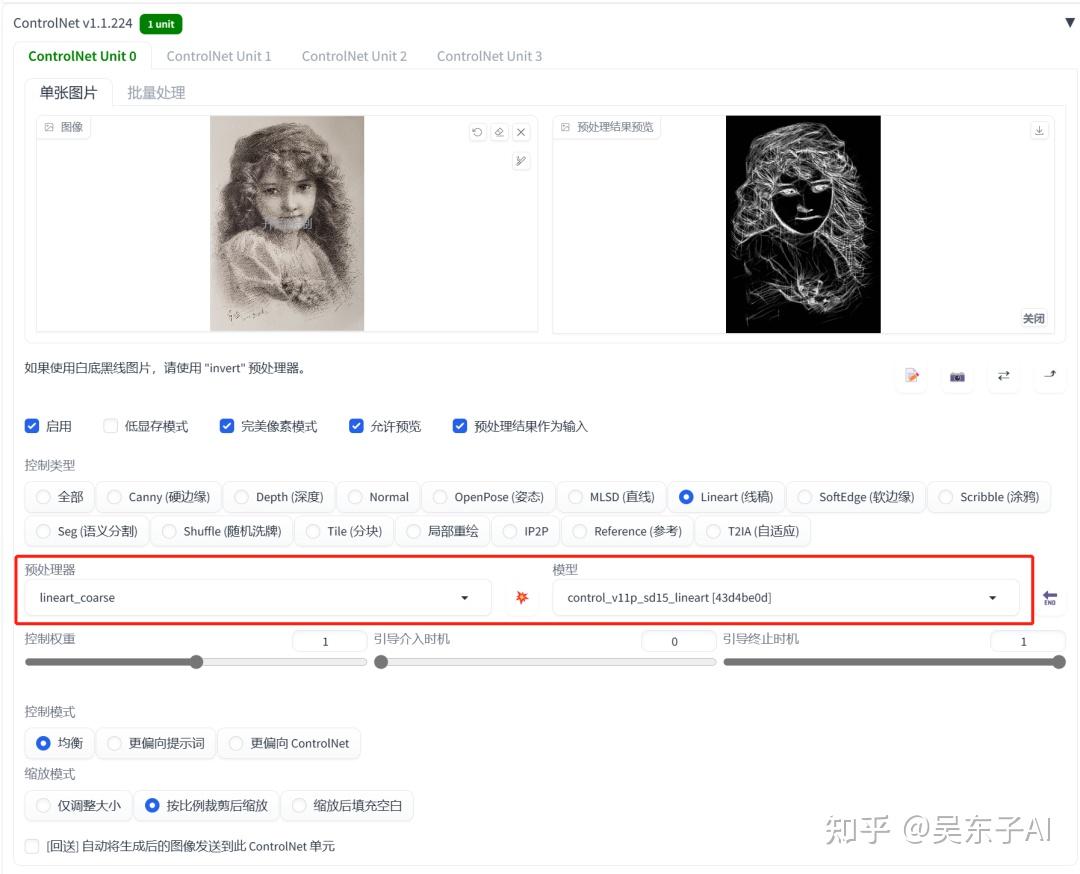Image resolution: width=1080 pixels, height=874 pixels.
Task: Disable the 完美像素模式 checkbox
Action: point(227,425)
